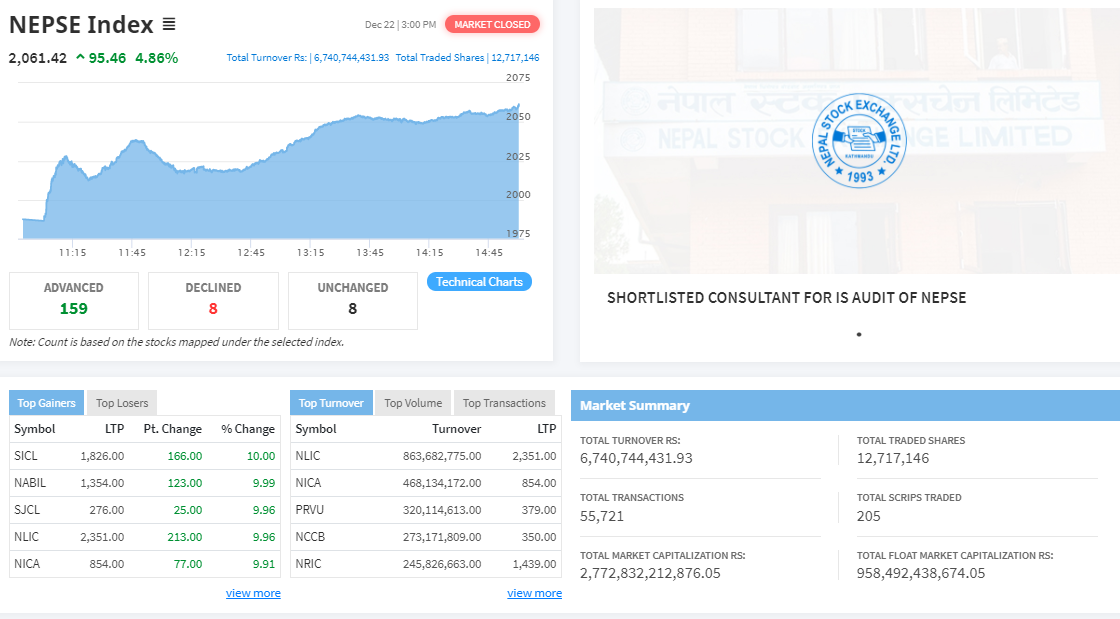This screenshot has height=619, width=1120.
Task: Open the Top Transactions tab
Action: (x=504, y=403)
